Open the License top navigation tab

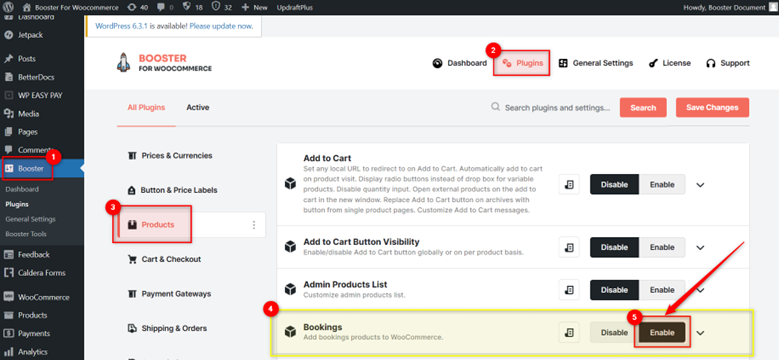point(670,63)
